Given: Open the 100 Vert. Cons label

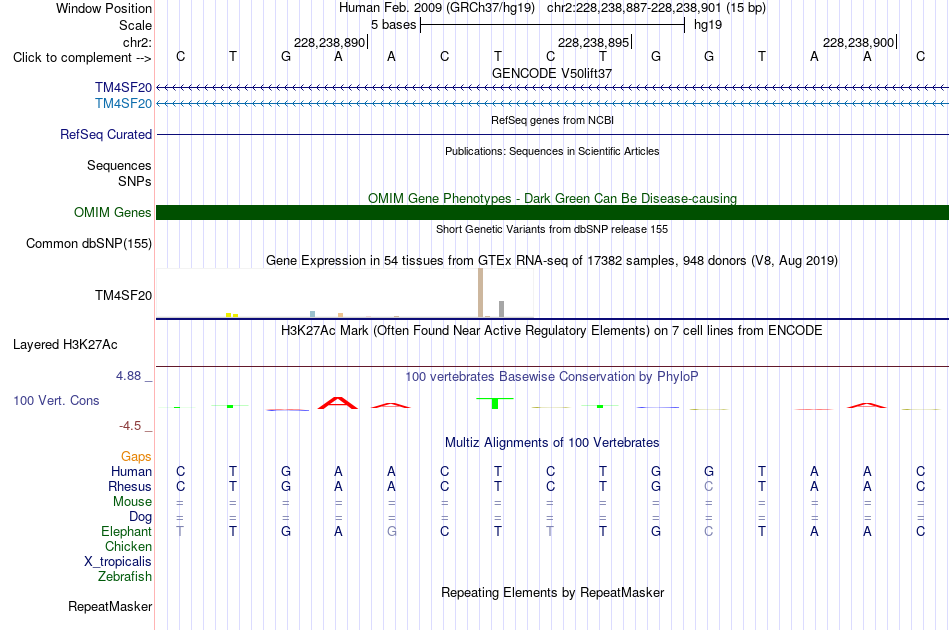Looking at the screenshot, I should [56, 400].
